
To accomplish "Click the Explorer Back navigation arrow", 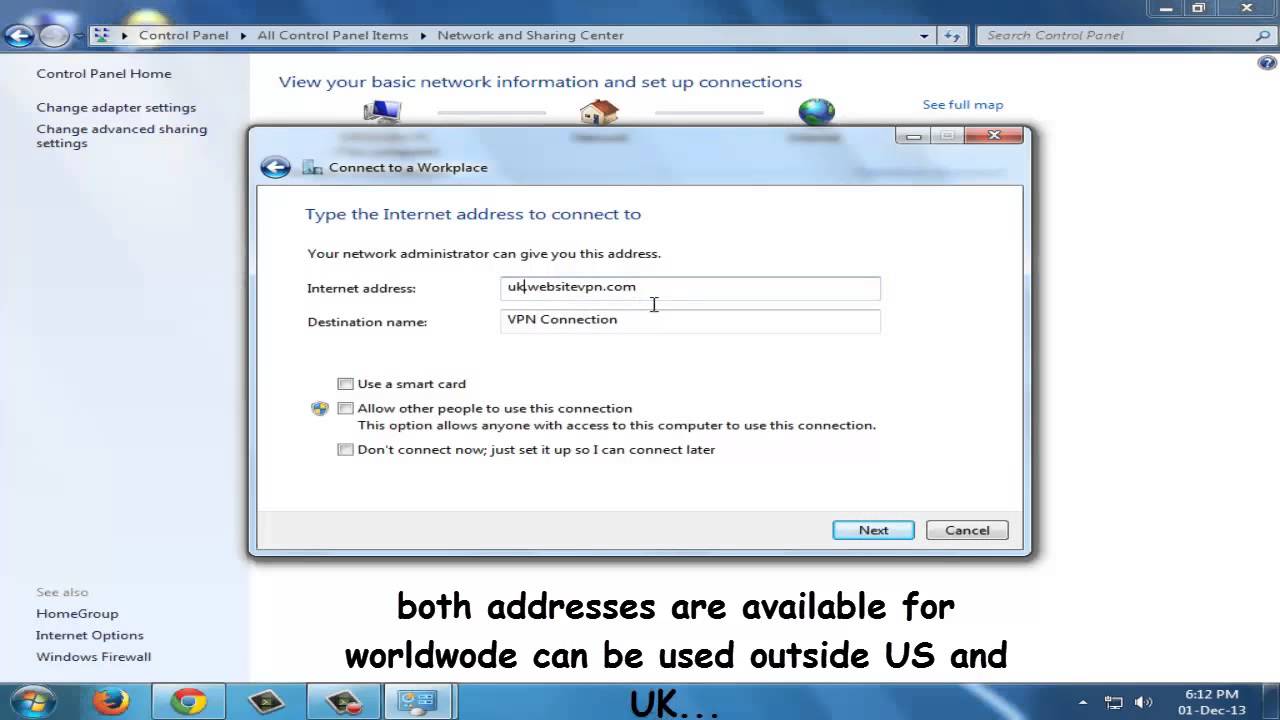I will (19, 36).
